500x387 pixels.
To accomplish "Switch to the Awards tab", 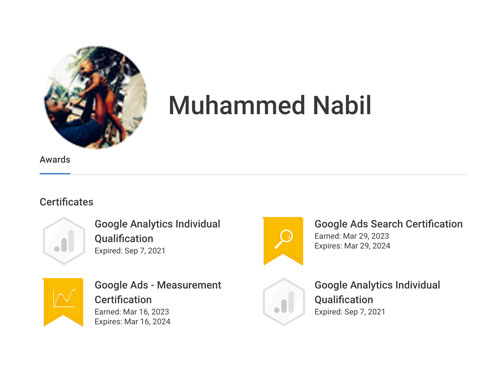I will [55, 160].
